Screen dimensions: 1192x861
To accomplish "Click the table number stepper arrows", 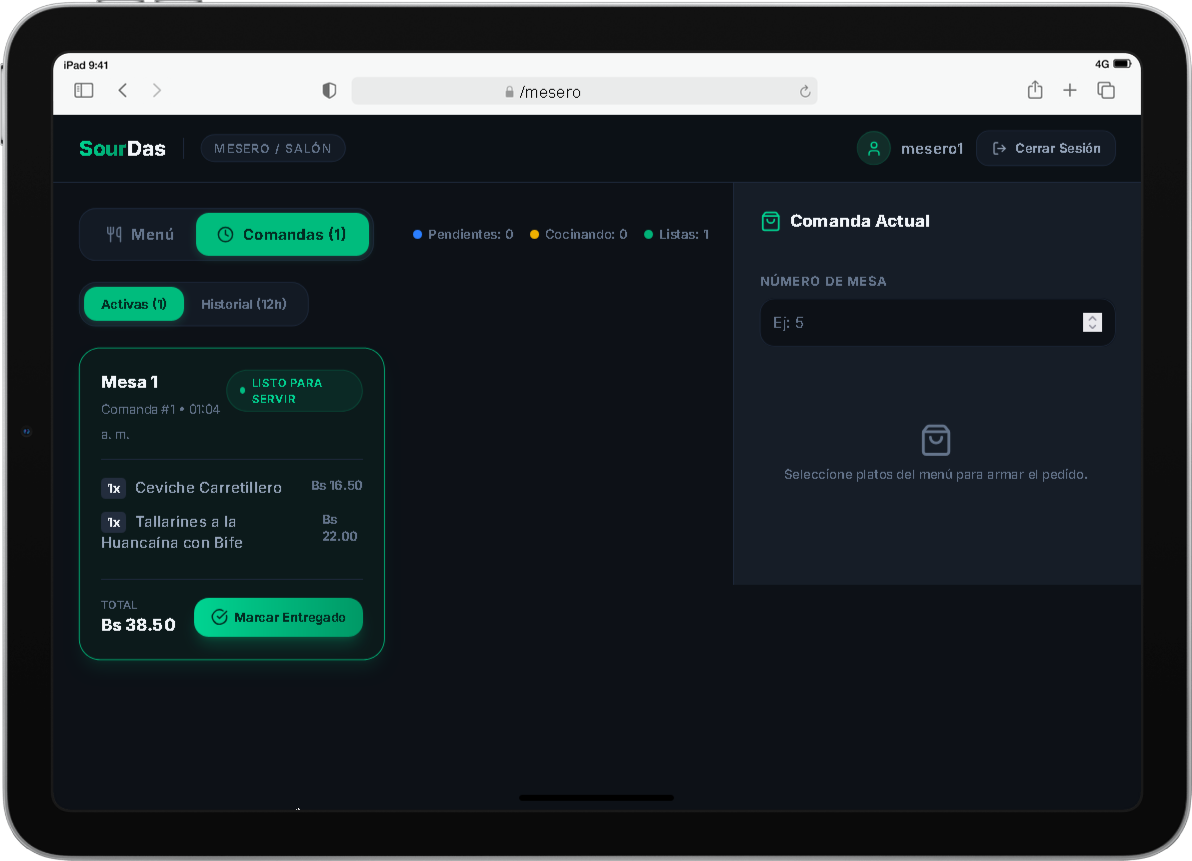I will pyautogui.click(x=1092, y=322).
